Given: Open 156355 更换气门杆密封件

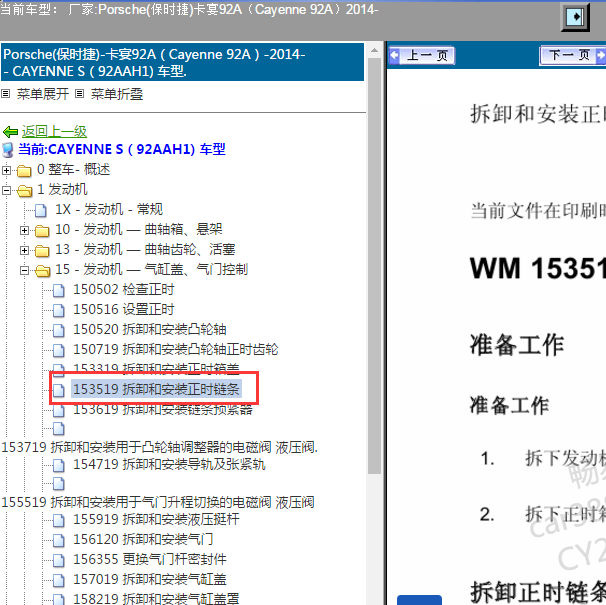Looking at the screenshot, I should tap(150, 560).
